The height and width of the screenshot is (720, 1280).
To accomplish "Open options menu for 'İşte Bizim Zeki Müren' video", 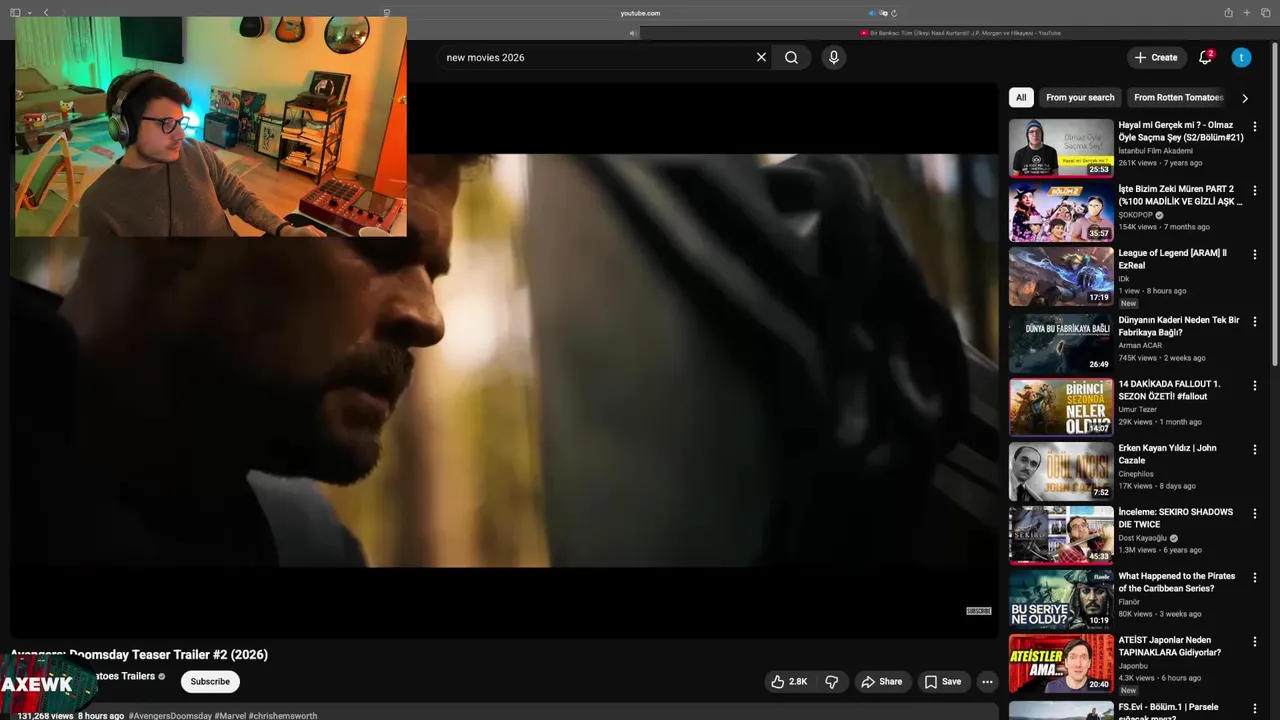I will [1255, 191].
